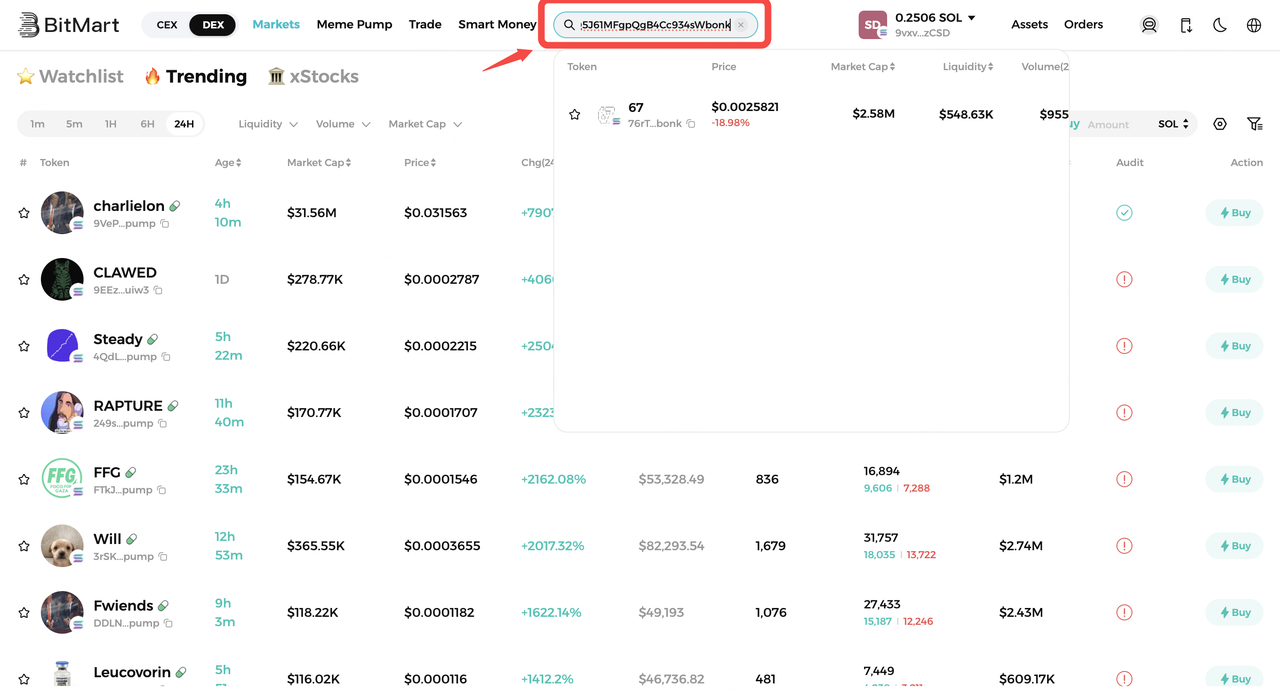This screenshot has height=691, width=1280.
Task: Open the Markets nav tab
Action: tap(276, 25)
